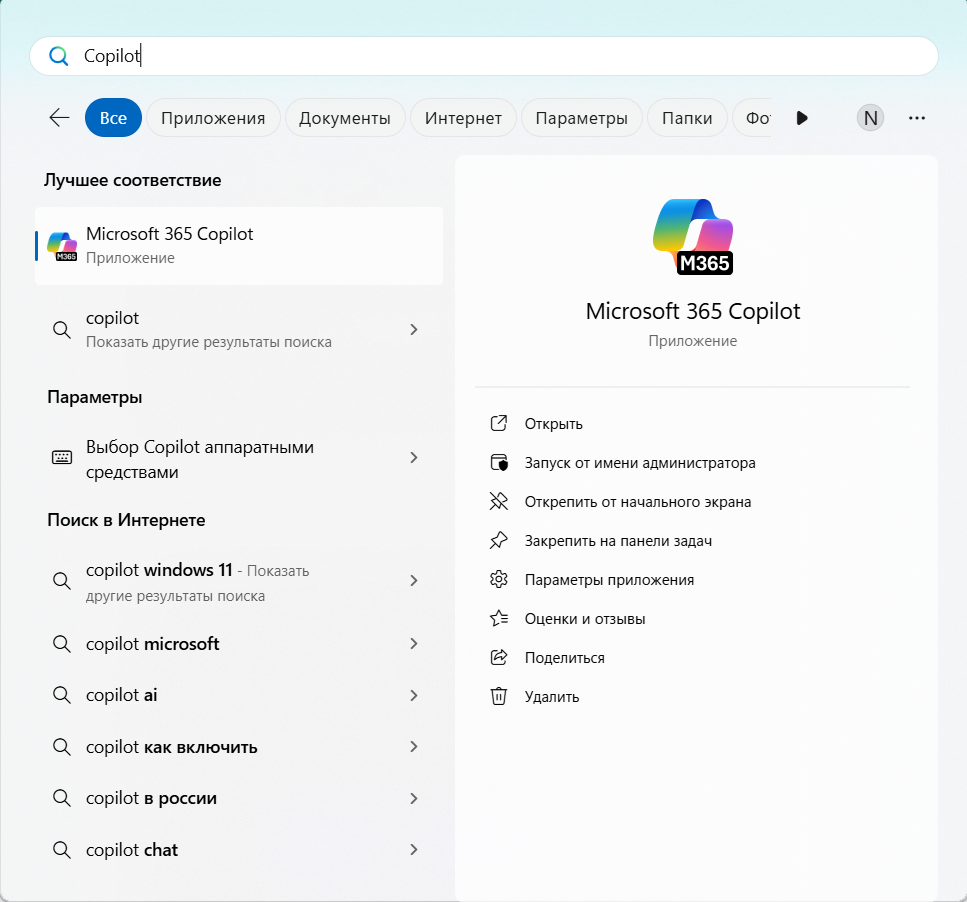The height and width of the screenshot is (902, 967).
Task: Click the back arrow icon
Action: click(x=59, y=117)
